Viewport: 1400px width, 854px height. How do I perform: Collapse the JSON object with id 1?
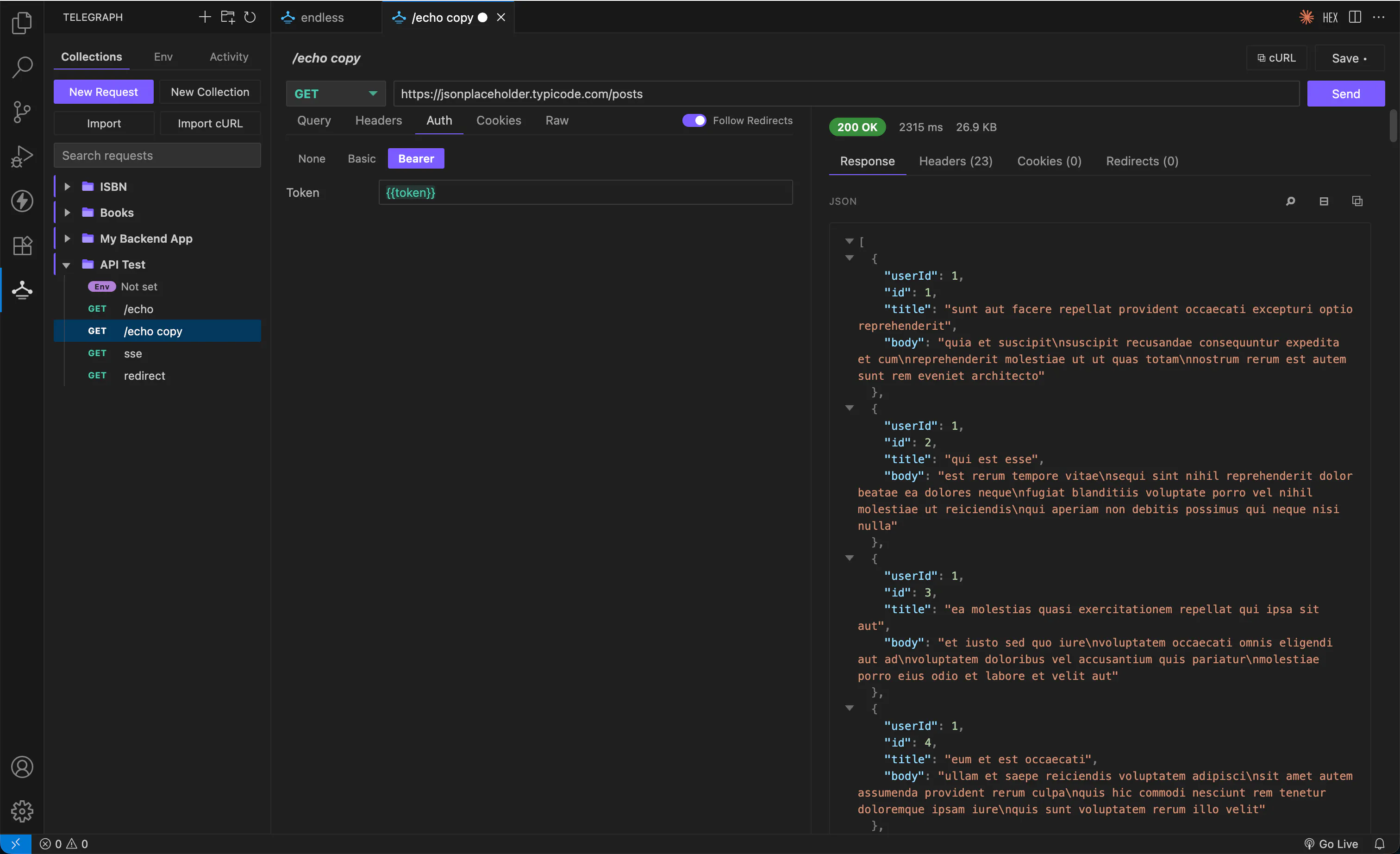(849, 258)
